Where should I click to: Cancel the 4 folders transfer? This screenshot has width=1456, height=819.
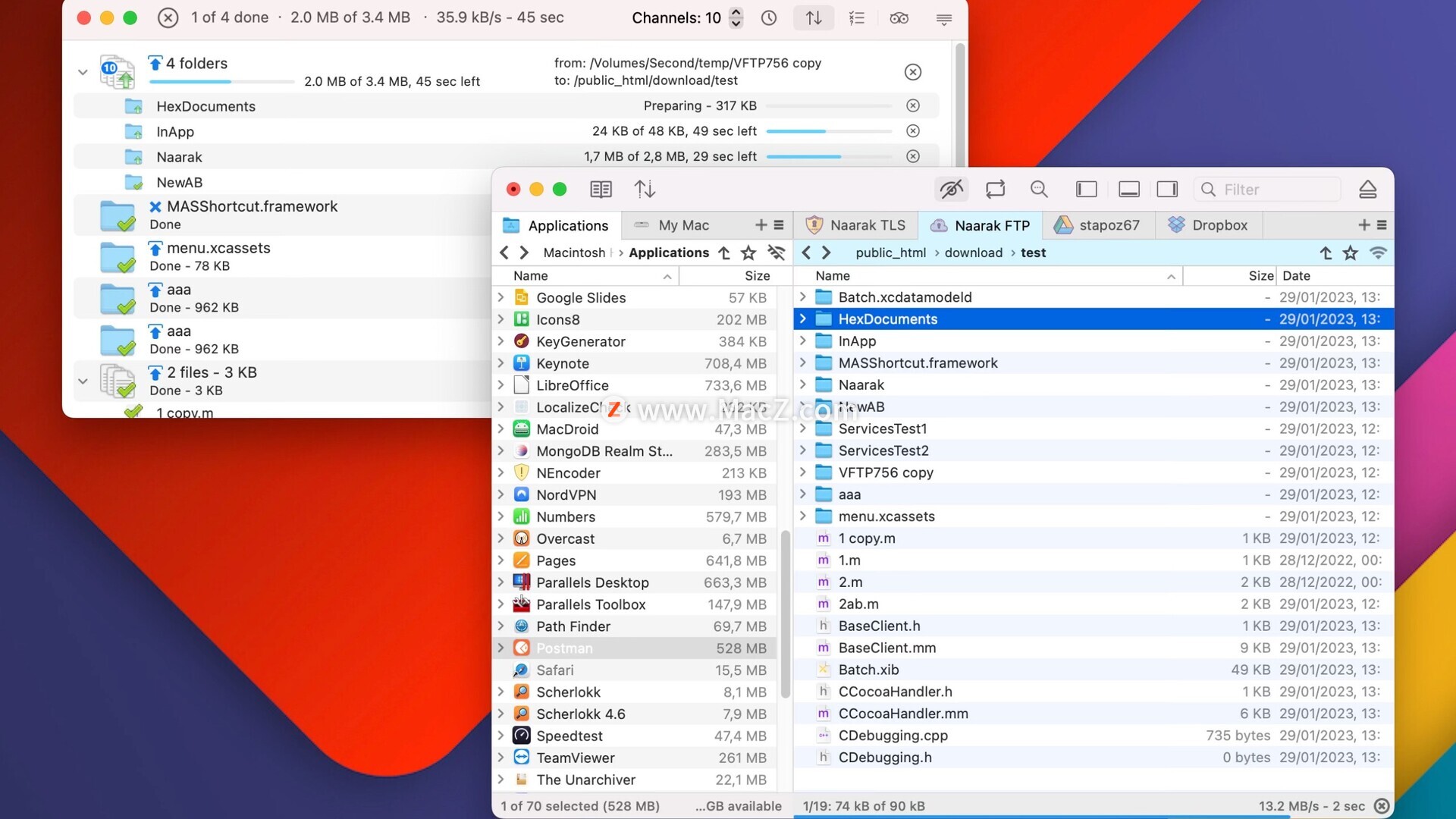coord(913,72)
